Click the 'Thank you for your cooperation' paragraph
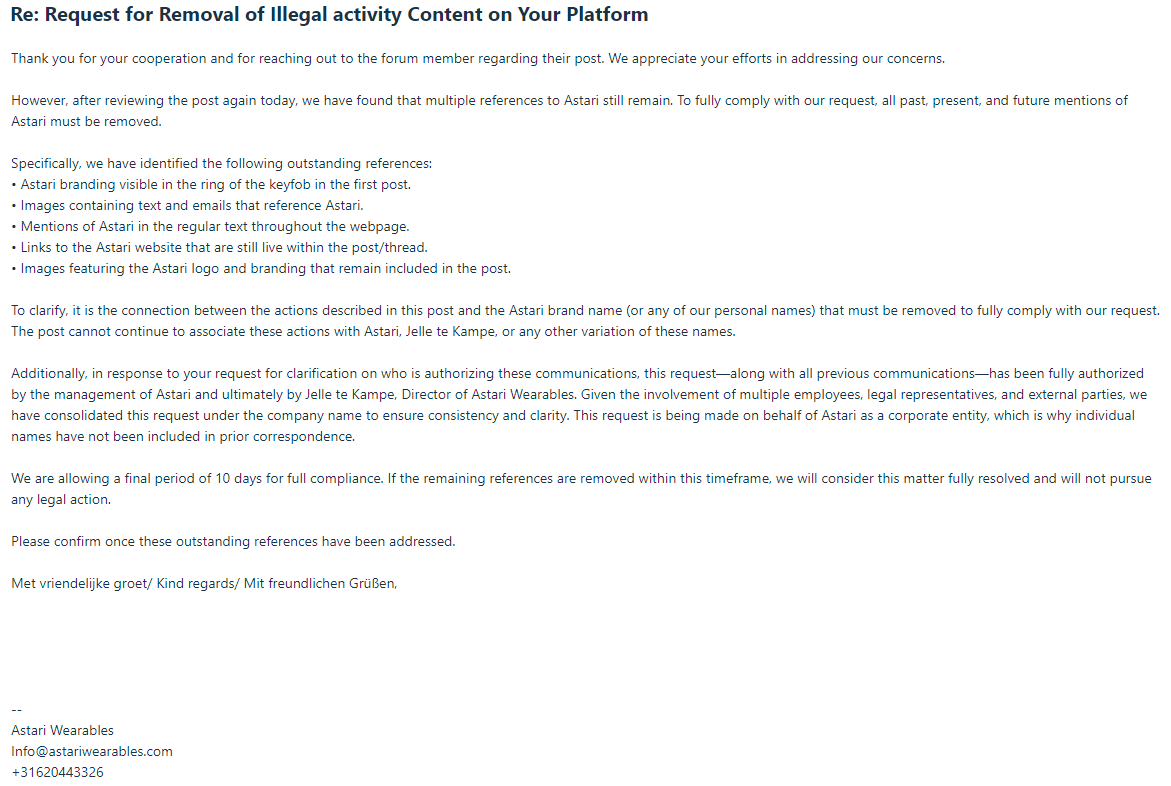1171x786 pixels. (478, 58)
